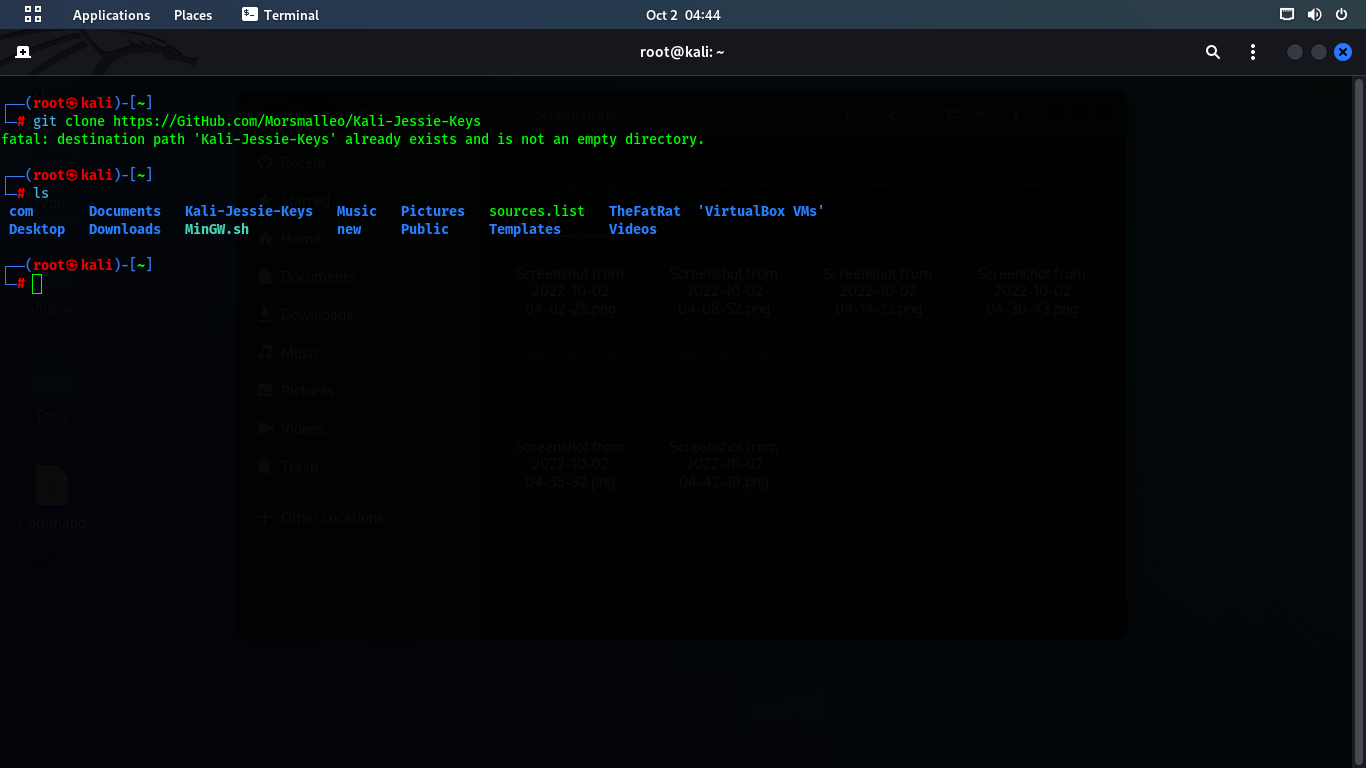Click 'VirtualBox VMs' in the ls output
The height and width of the screenshot is (768, 1366).
tap(761, 211)
